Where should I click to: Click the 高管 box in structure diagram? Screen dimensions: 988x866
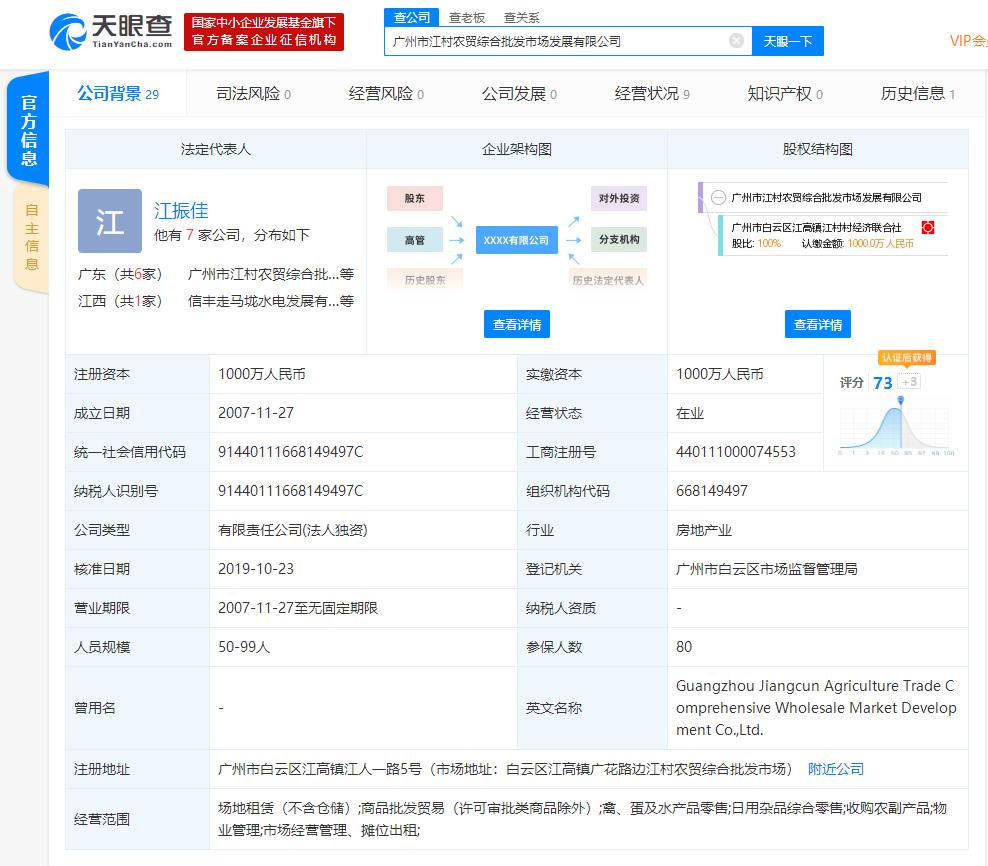(x=415, y=240)
